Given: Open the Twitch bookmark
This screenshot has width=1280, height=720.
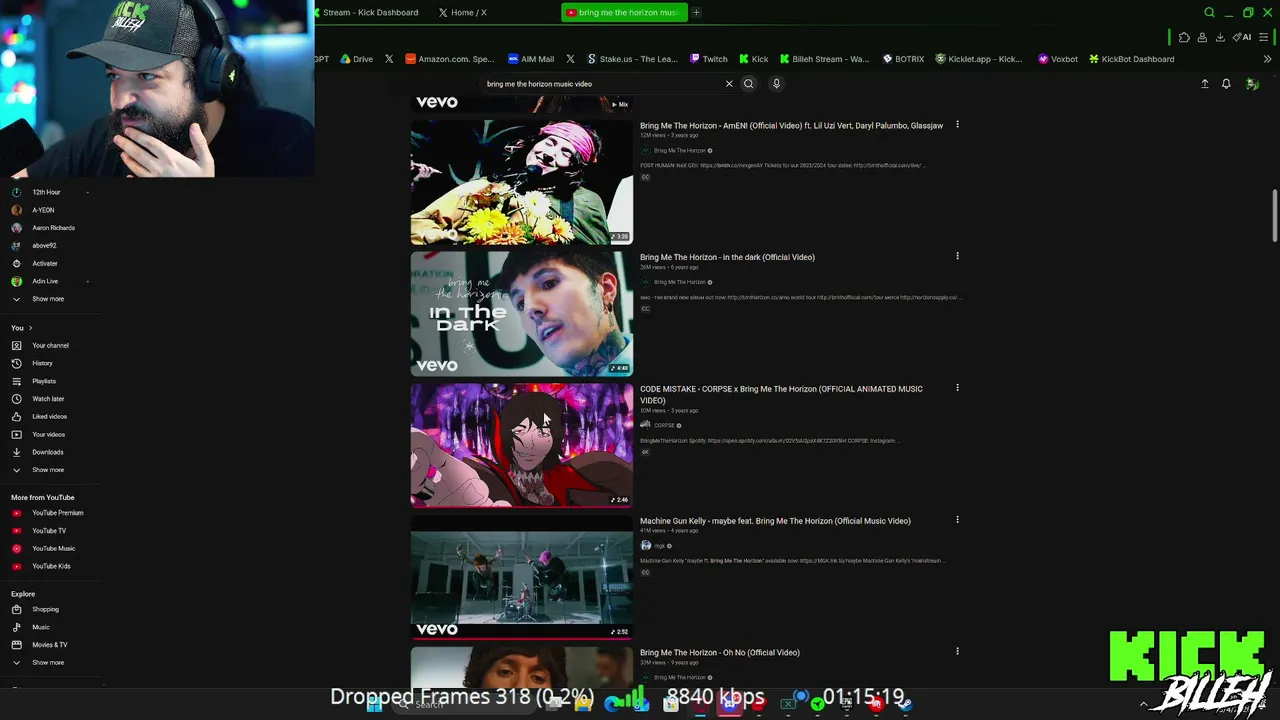Looking at the screenshot, I should click(x=709, y=59).
